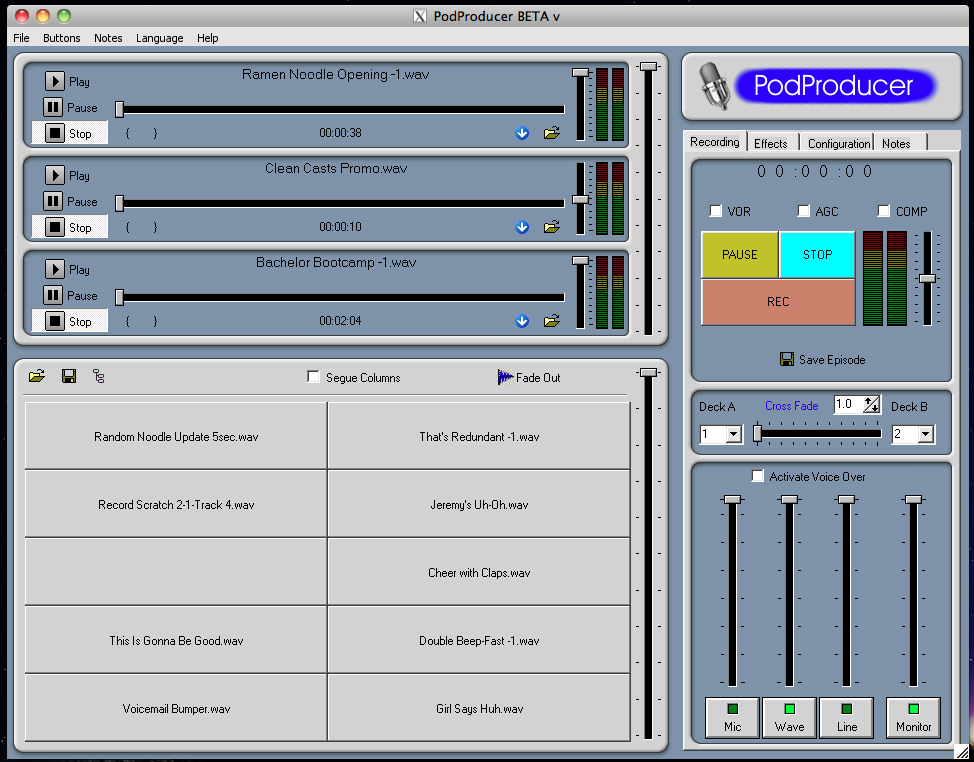Click blue down arrow on Clean Casts Promo deck
This screenshot has height=762, width=974.
(x=522, y=227)
